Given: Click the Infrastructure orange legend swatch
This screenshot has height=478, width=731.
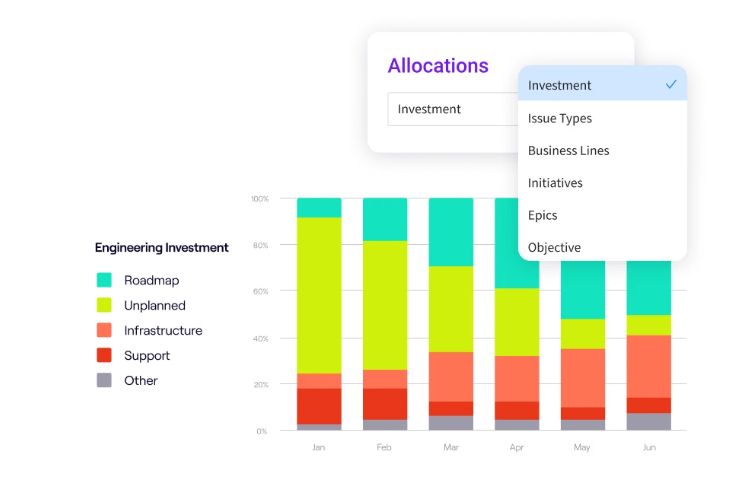Looking at the screenshot, I should point(104,331).
